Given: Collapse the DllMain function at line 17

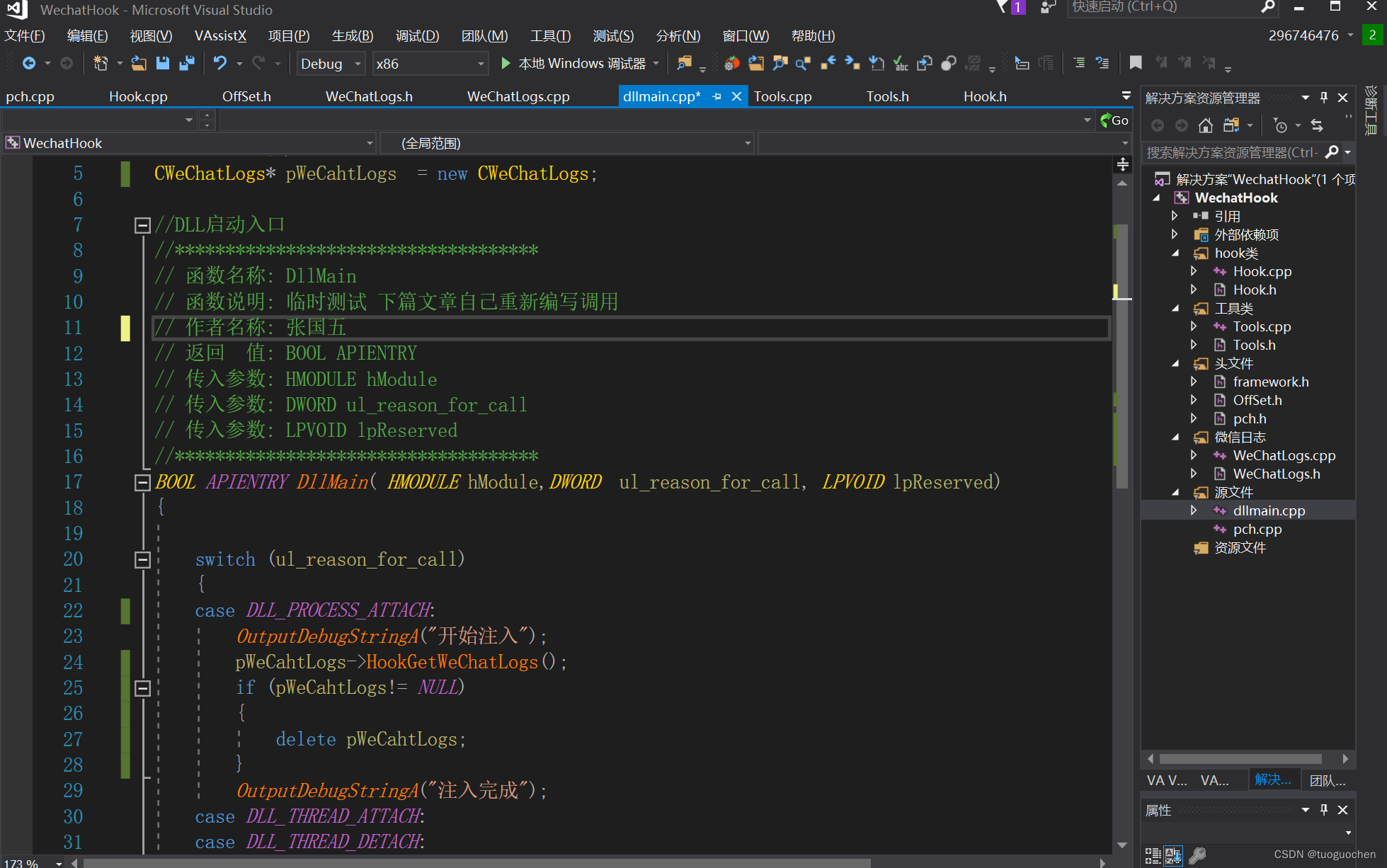Looking at the screenshot, I should click(x=142, y=483).
